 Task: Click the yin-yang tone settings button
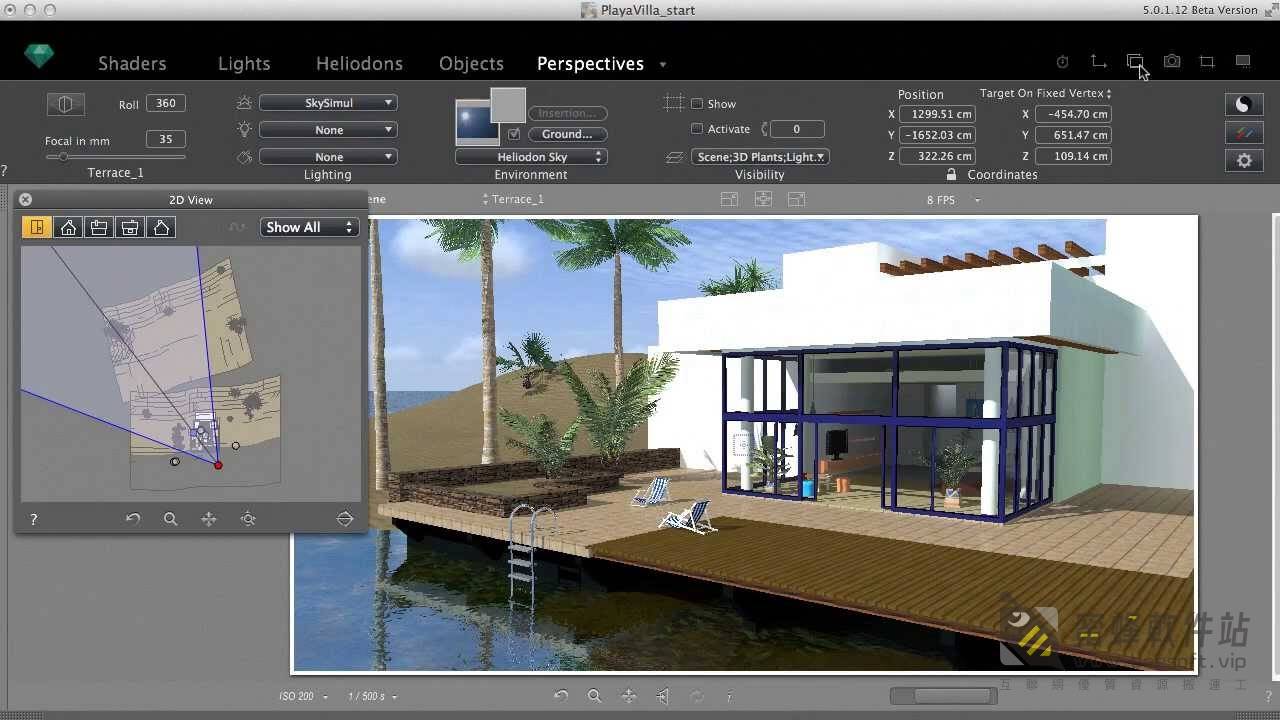pyautogui.click(x=1244, y=105)
